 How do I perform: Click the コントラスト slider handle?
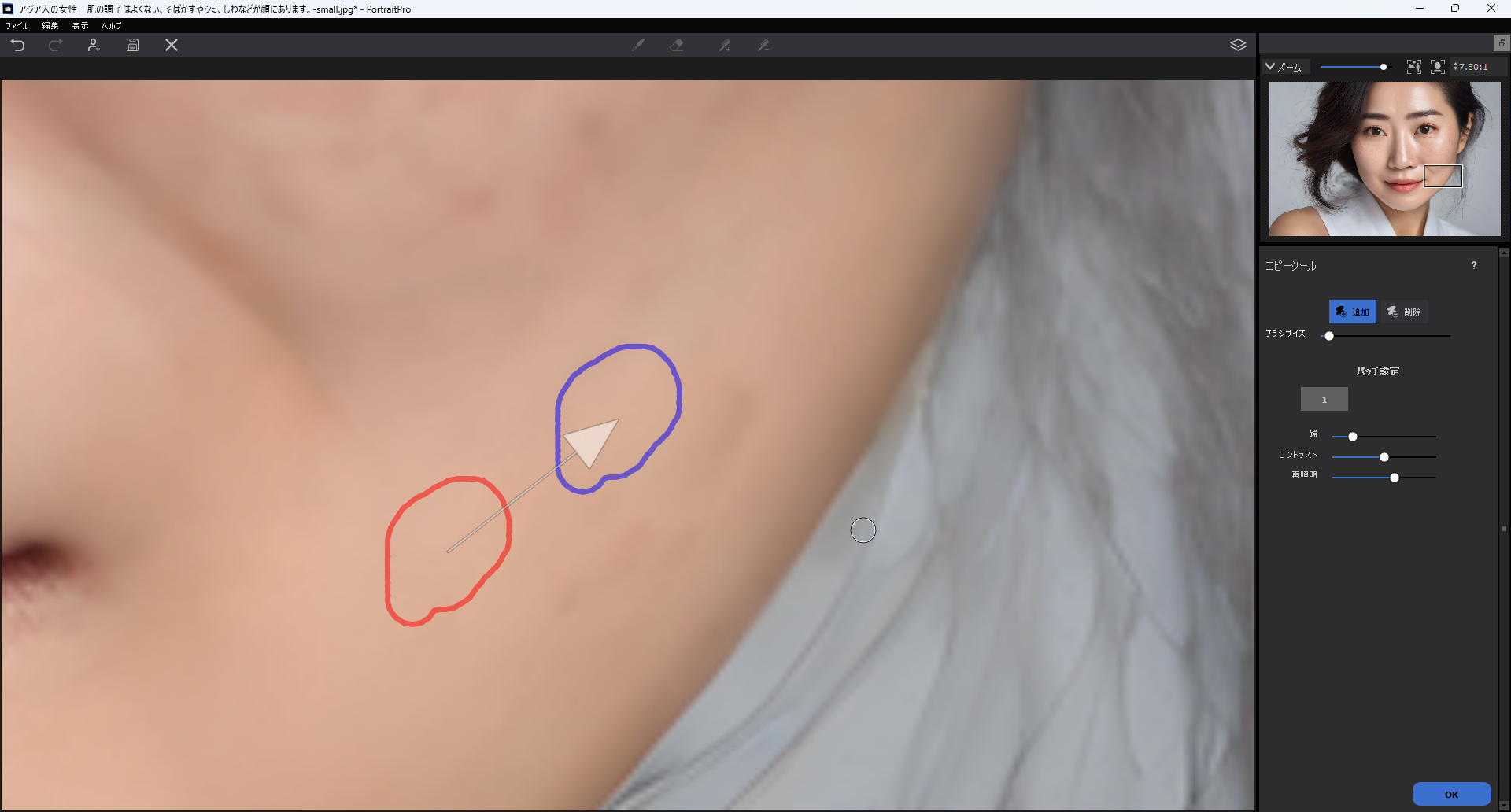pyautogui.click(x=1384, y=457)
